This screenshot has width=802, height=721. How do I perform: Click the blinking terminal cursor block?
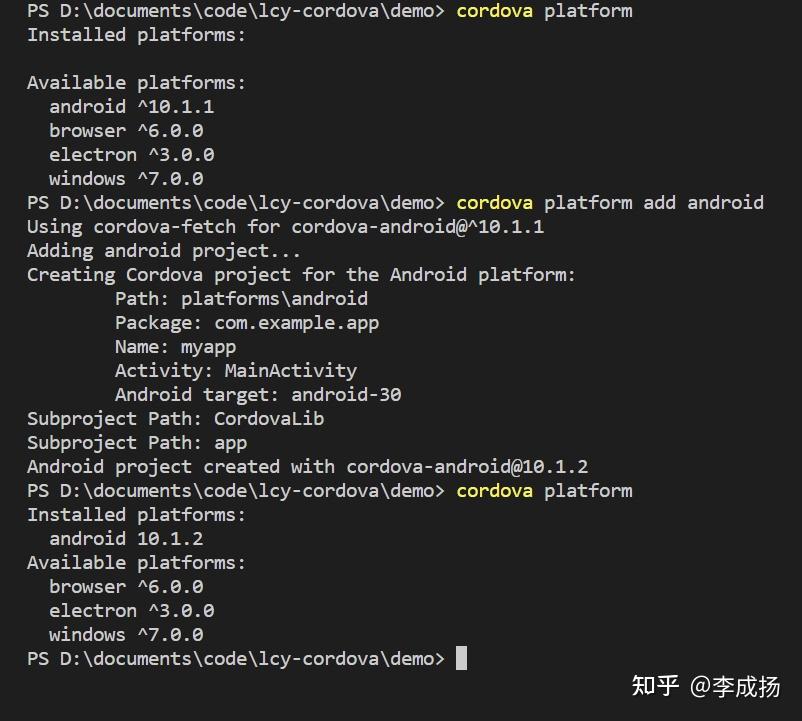click(461, 658)
